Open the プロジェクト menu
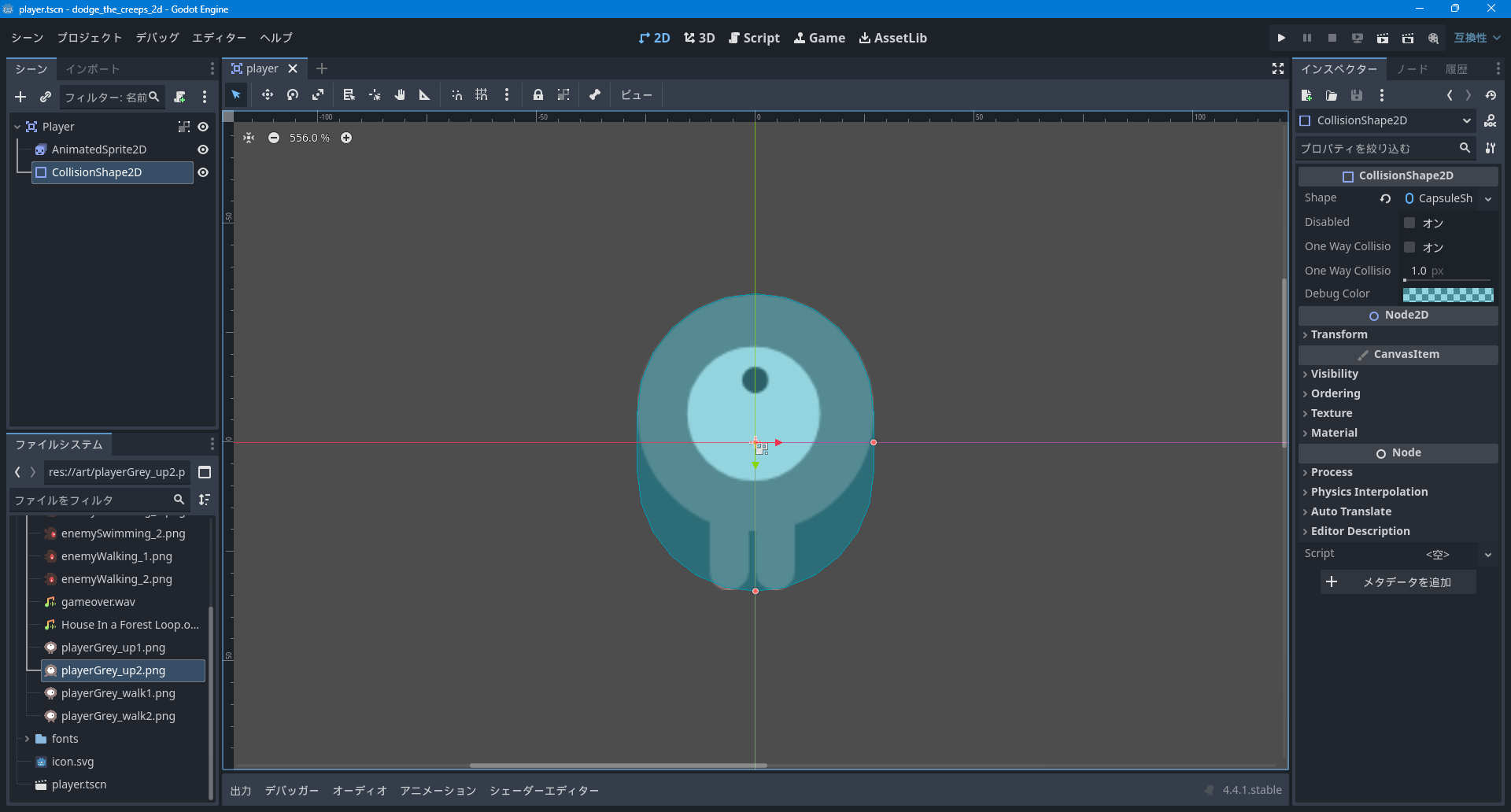The height and width of the screenshot is (812, 1511). point(90,38)
